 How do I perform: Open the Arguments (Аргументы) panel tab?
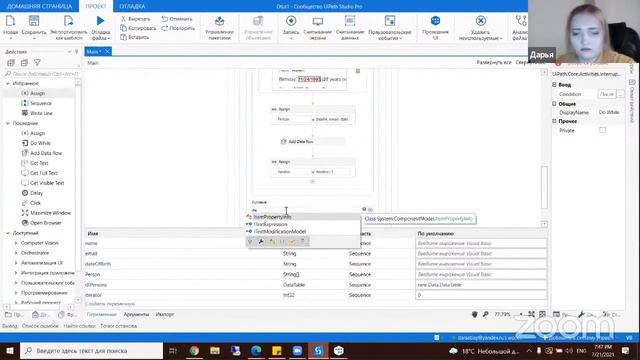[136, 314]
